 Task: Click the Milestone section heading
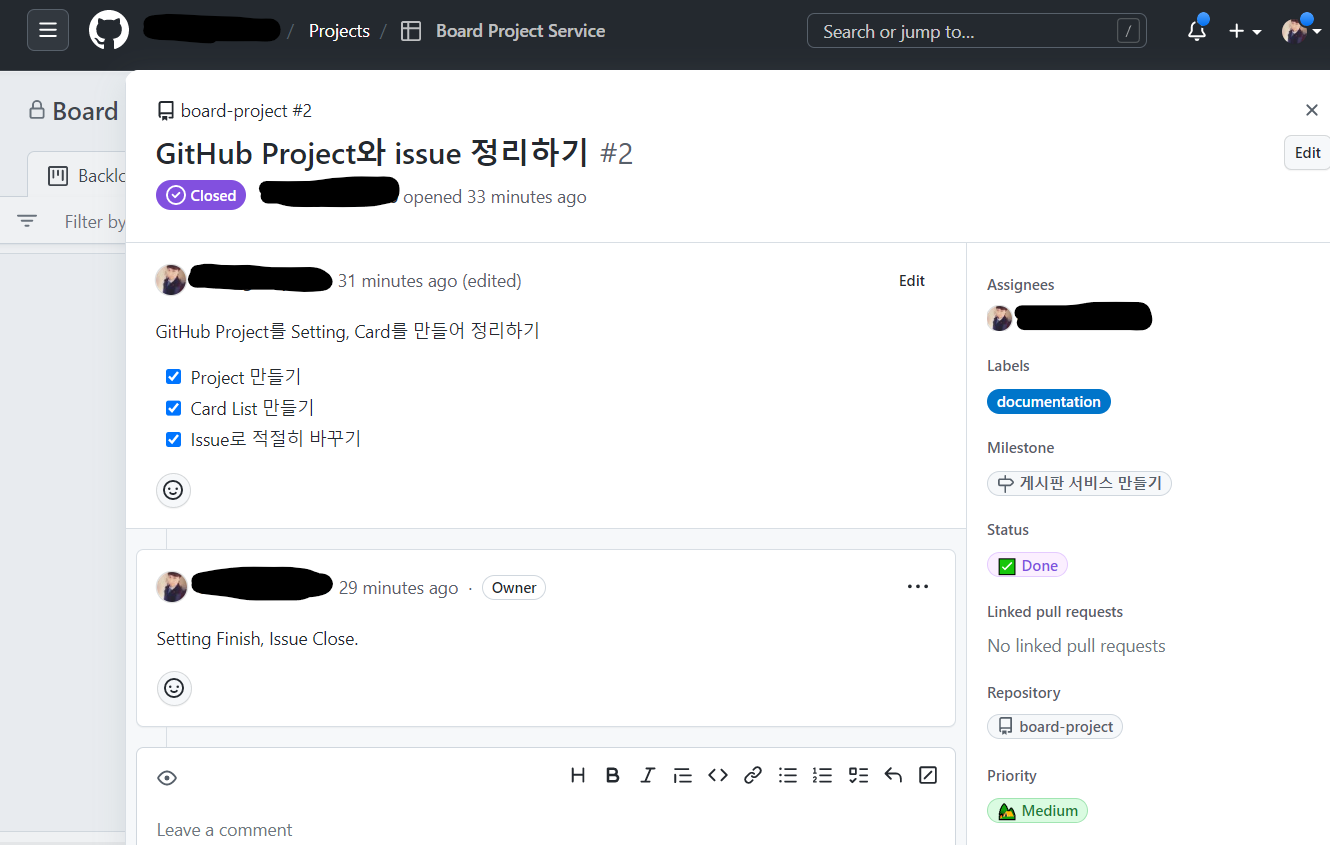point(1020,448)
